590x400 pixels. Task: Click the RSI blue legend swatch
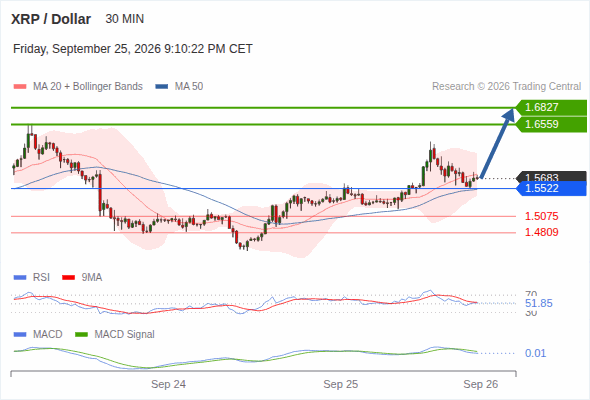pos(20,278)
